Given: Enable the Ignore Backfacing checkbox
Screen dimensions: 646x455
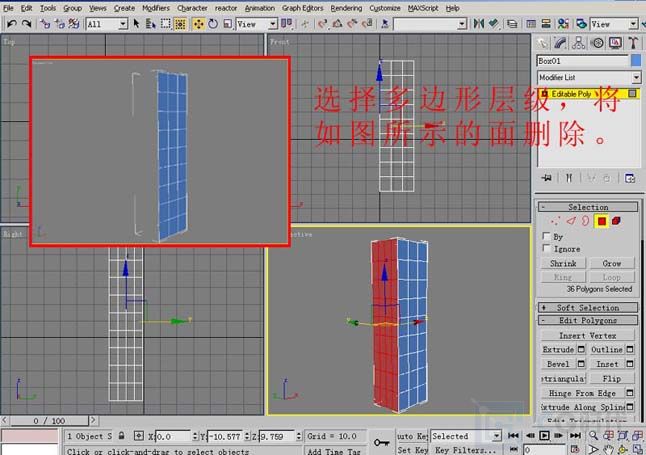Looking at the screenshot, I should click(x=546, y=248).
